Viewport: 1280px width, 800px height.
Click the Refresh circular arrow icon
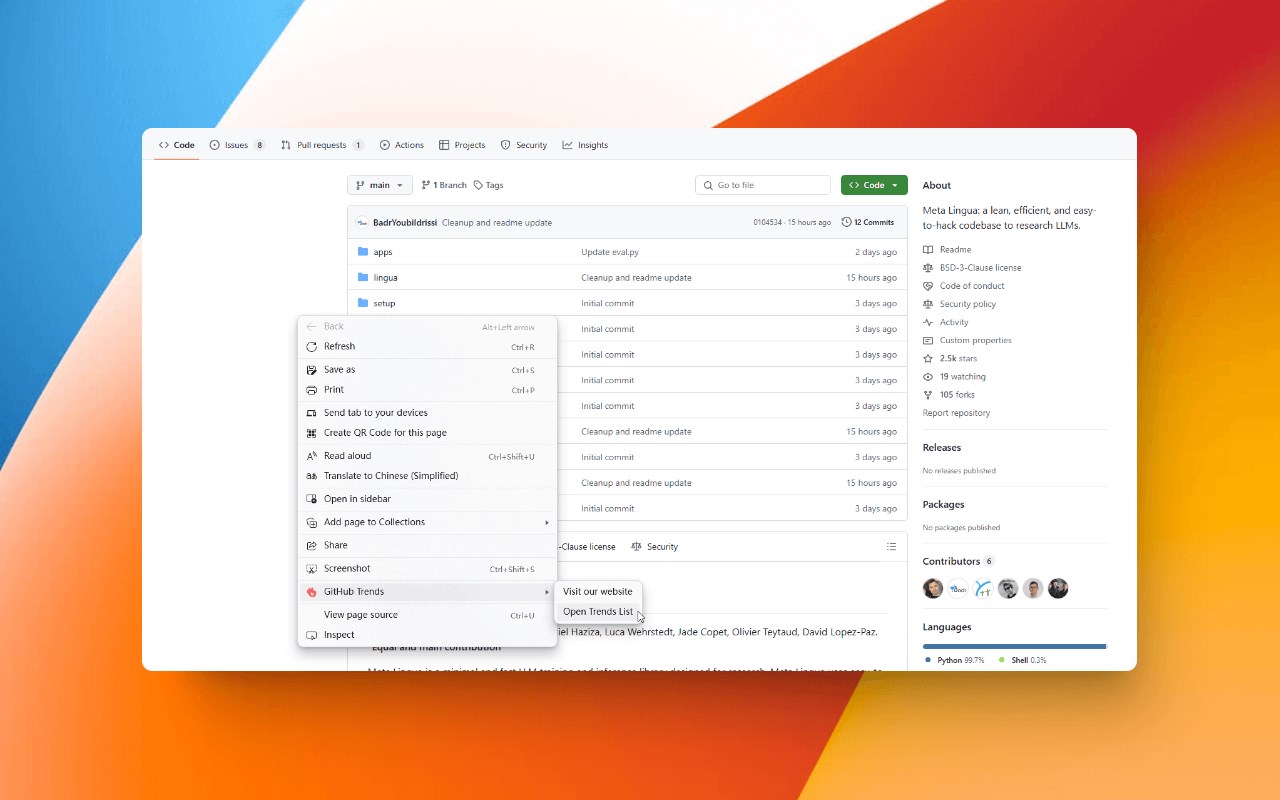tap(311, 346)
